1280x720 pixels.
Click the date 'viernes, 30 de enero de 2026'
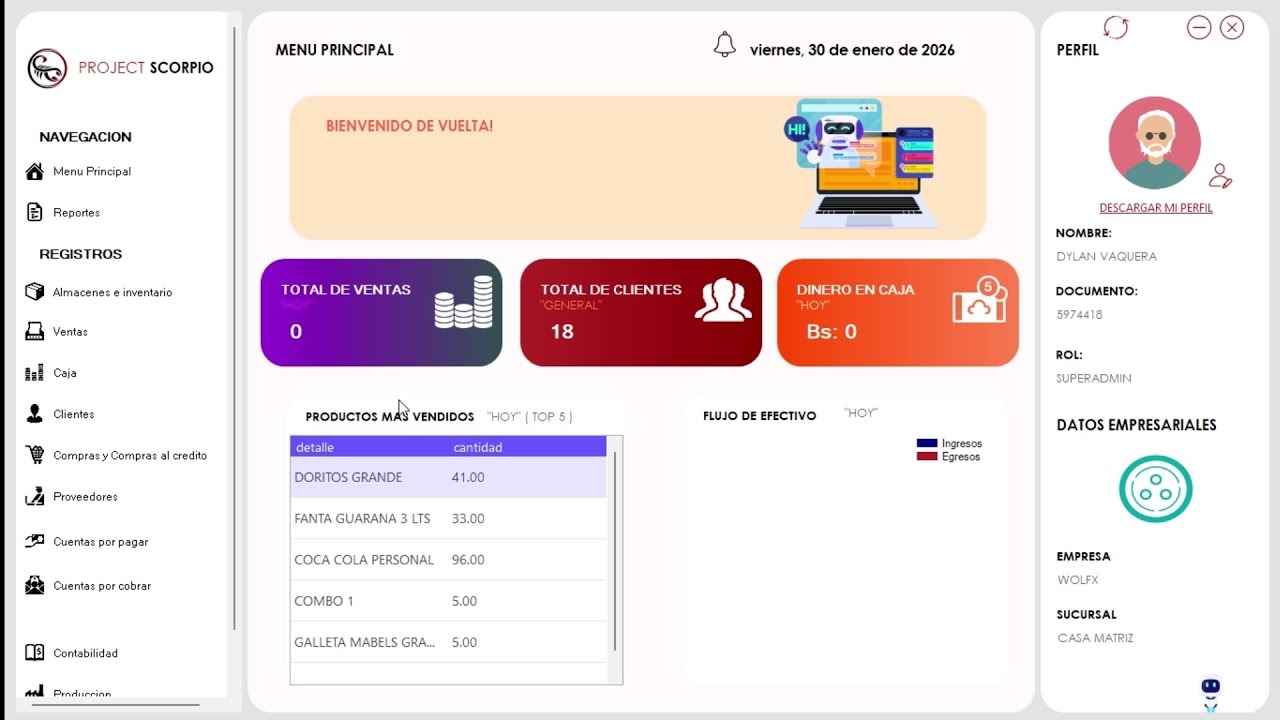[x=852, y=50]
